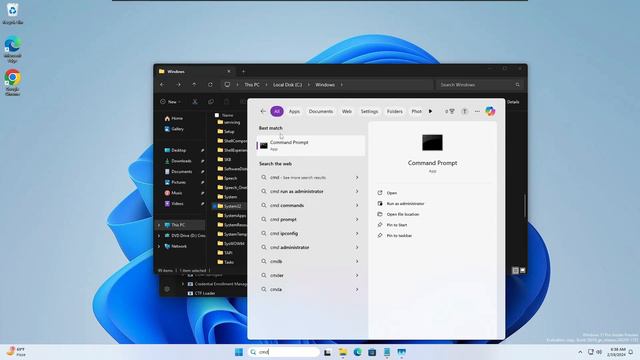This screenshot has width=640, height=360.
Task: Click the taskbar search box containing cmd
Action: (284, 352)
